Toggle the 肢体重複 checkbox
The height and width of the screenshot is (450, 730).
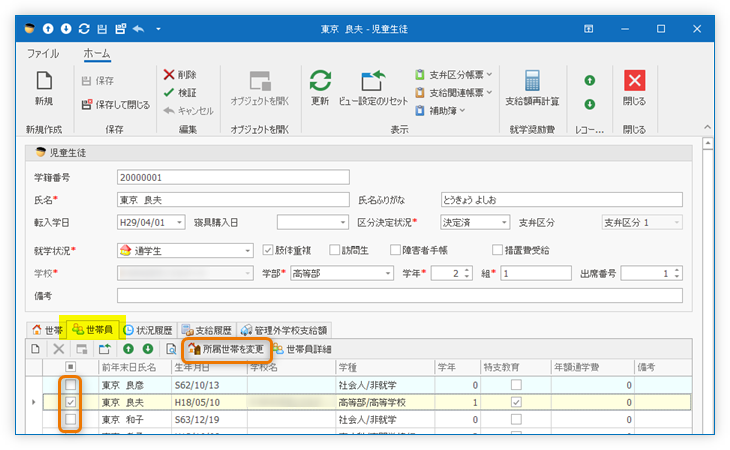point(267,250)
